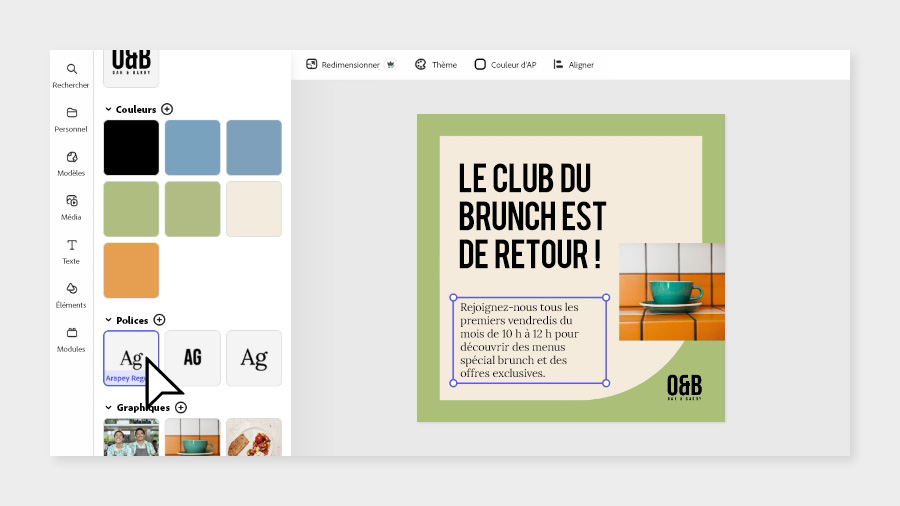The image size is (900, 506).
Task: Click the top-right handle of the text box
Action: [606, 298]
